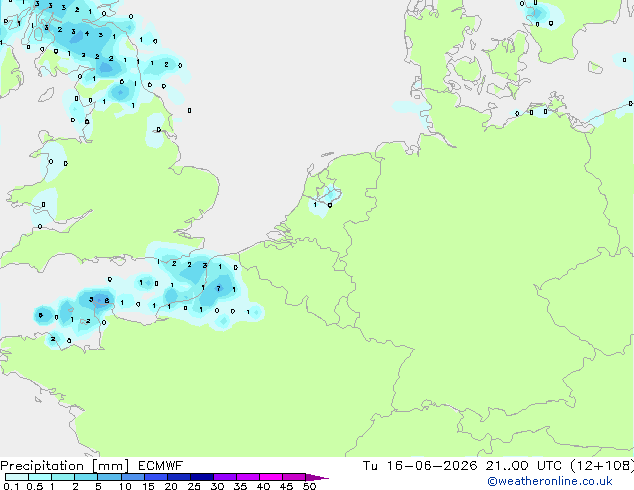The width and height of the screenshot is (634, 490).
Task: Click legend scale label 50
Action: 309,486
